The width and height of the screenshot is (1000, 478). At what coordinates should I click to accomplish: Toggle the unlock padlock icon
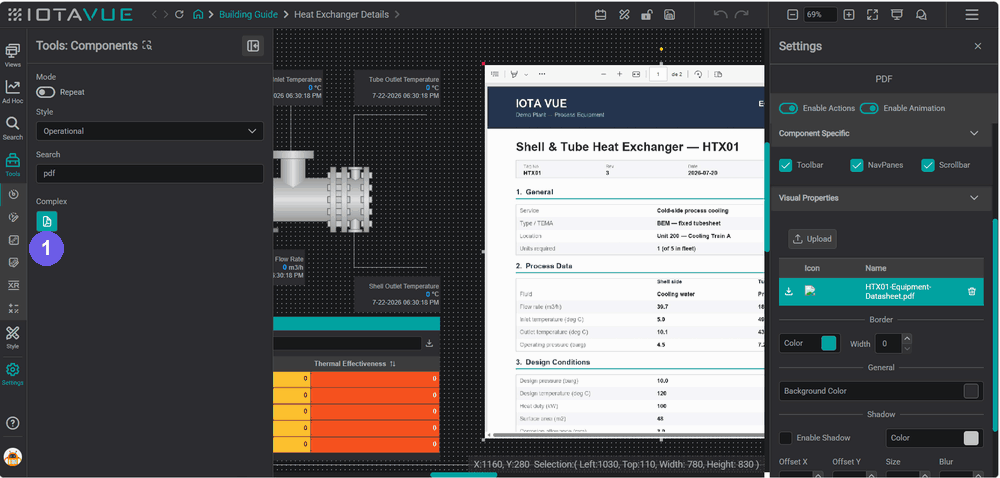click(x=646, y=15)
